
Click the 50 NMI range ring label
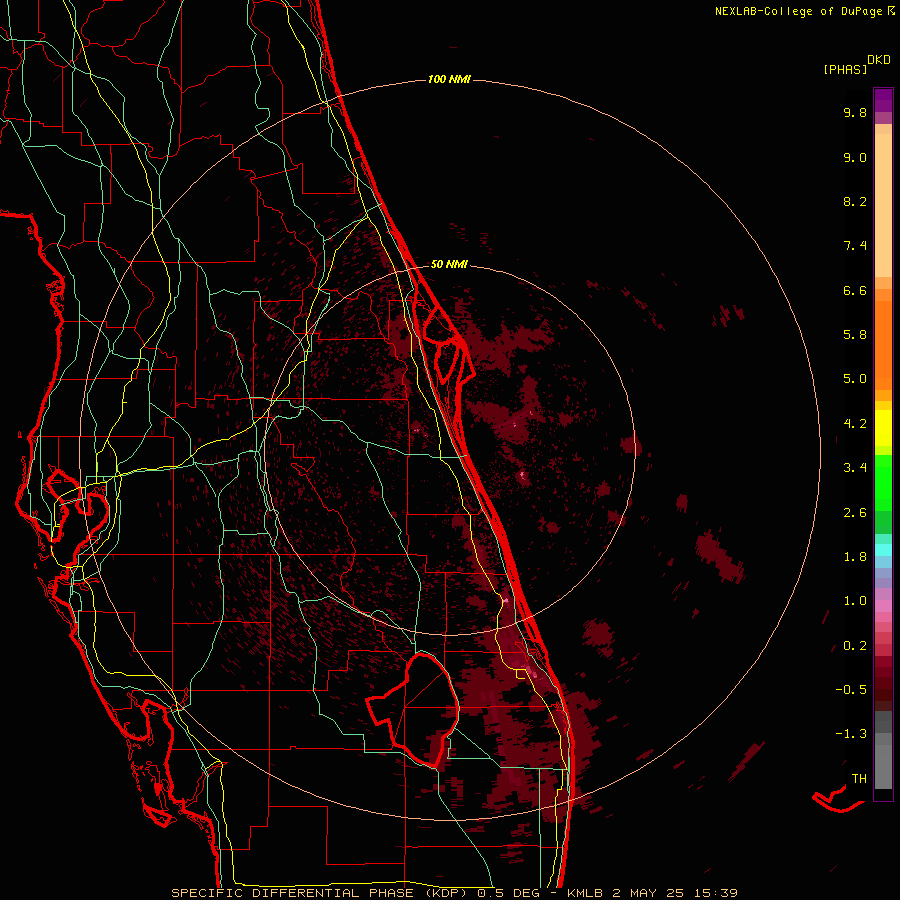click(x=449, y=264)
